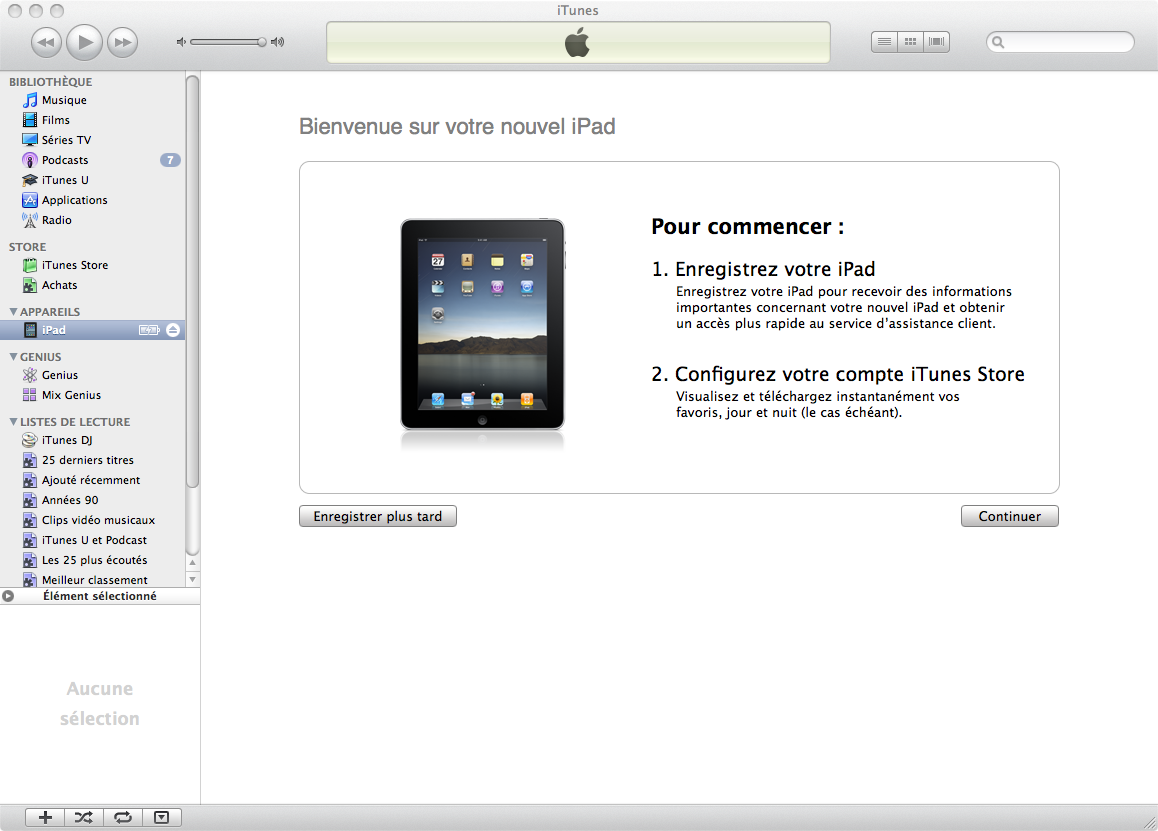Click the Continuer button

click(x=1010, y=516)
